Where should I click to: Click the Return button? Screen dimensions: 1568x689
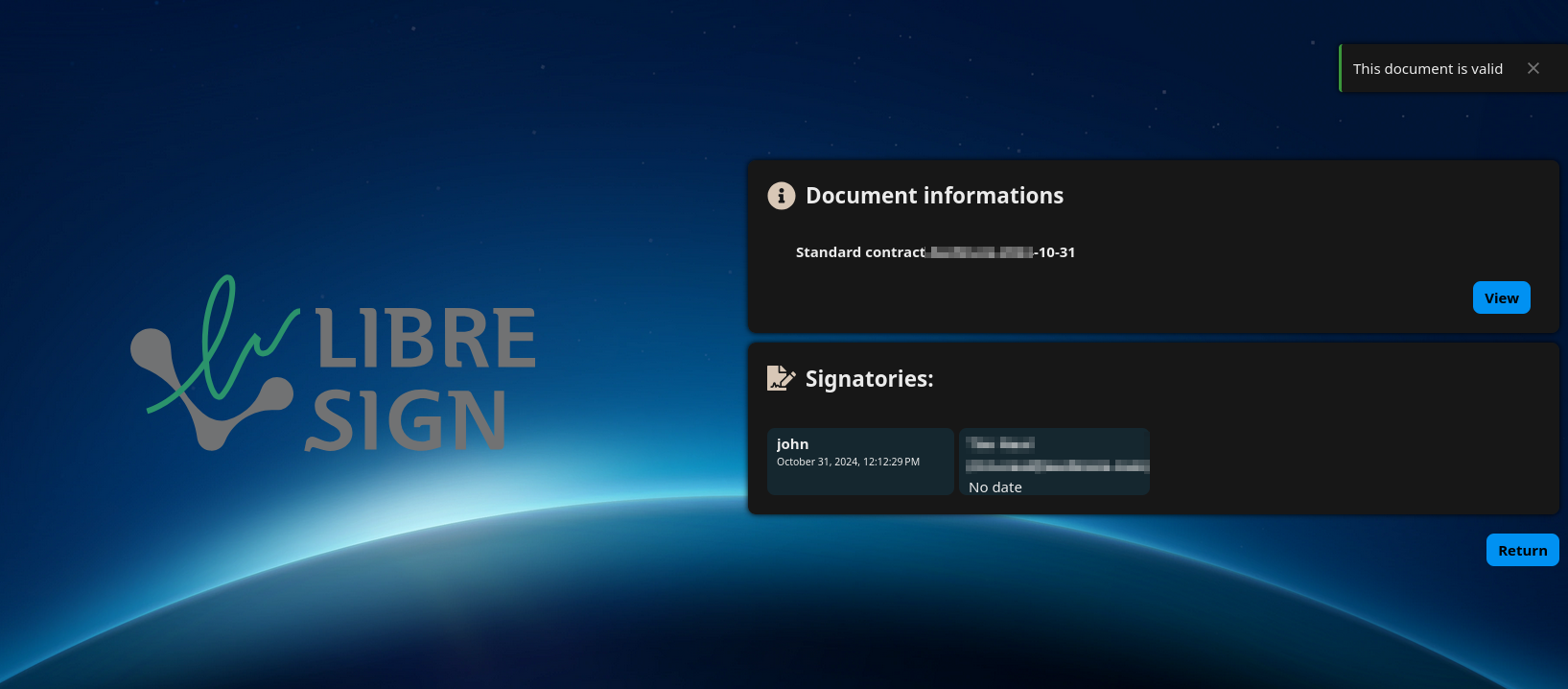[x=1523, y=550]
